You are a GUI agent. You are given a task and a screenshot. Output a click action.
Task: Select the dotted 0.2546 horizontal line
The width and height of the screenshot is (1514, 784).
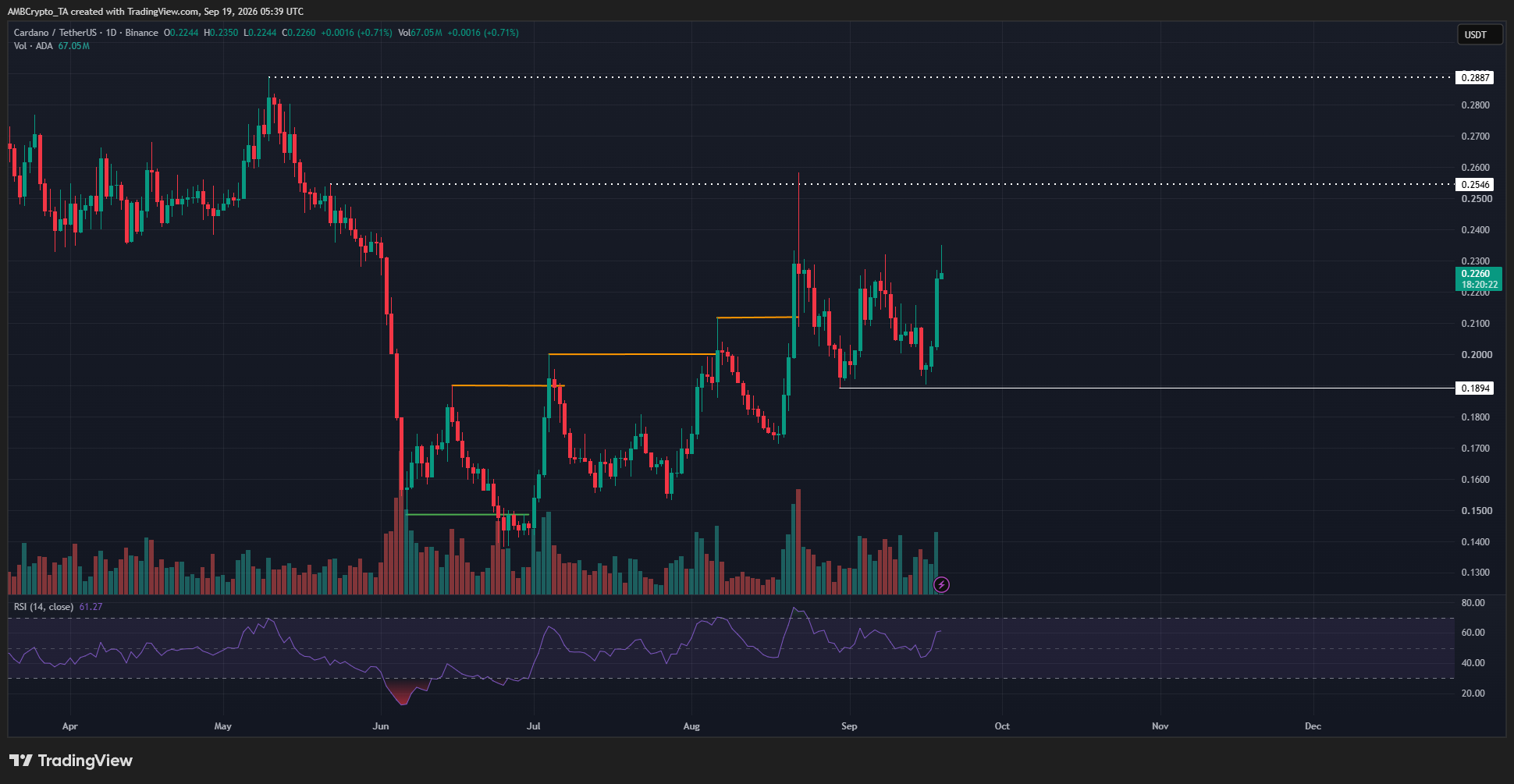[893, 184]
